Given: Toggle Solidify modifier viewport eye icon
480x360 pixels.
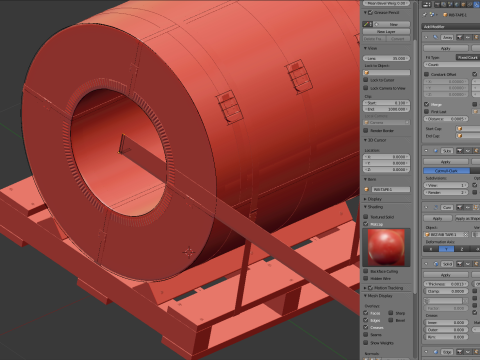Looking at the screenshot, I should pos(467,264).
